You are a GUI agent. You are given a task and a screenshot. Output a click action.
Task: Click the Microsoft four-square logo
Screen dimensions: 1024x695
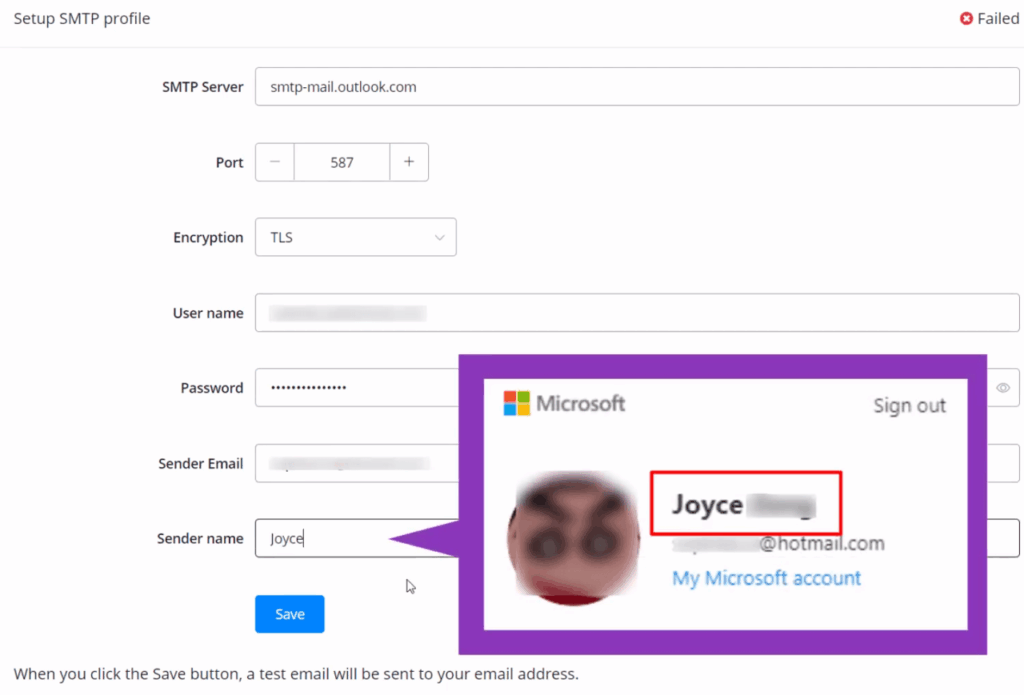[x=517, y=404]
